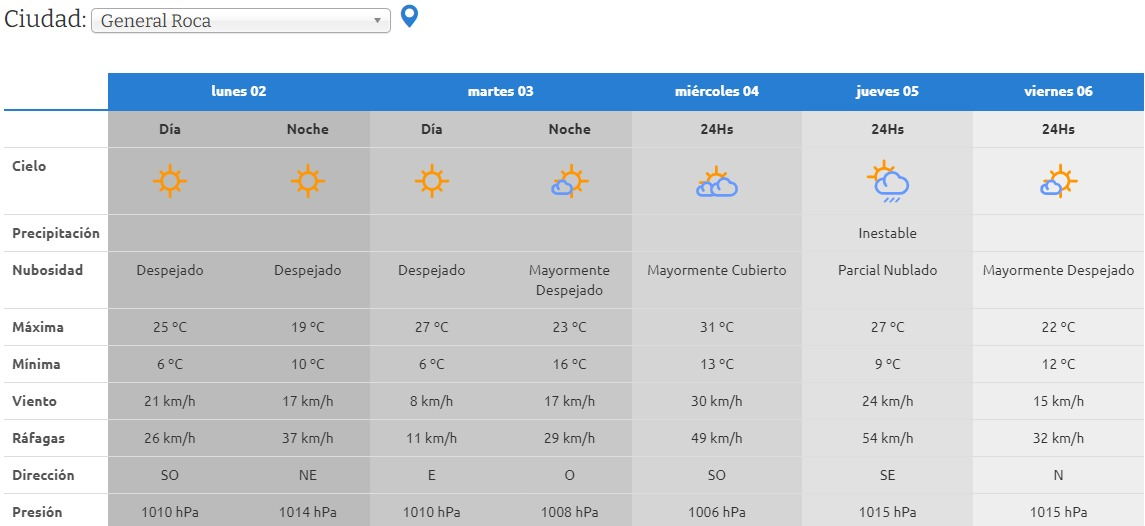Image resolution: width=1145 pixels, height=526 pixels.
Task: Click the mostly cloudy icon for miércoles 04
Action: [716, 183]
